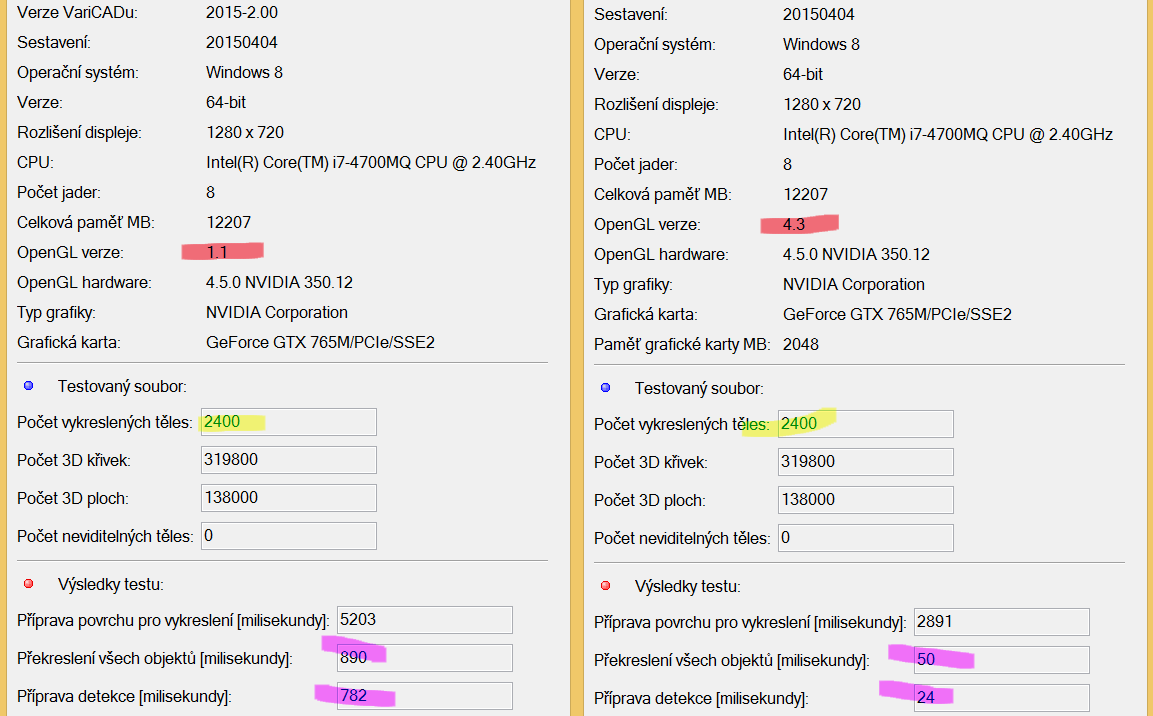Select the field showing 2891 milliseconds

(x=1001, y=622)
